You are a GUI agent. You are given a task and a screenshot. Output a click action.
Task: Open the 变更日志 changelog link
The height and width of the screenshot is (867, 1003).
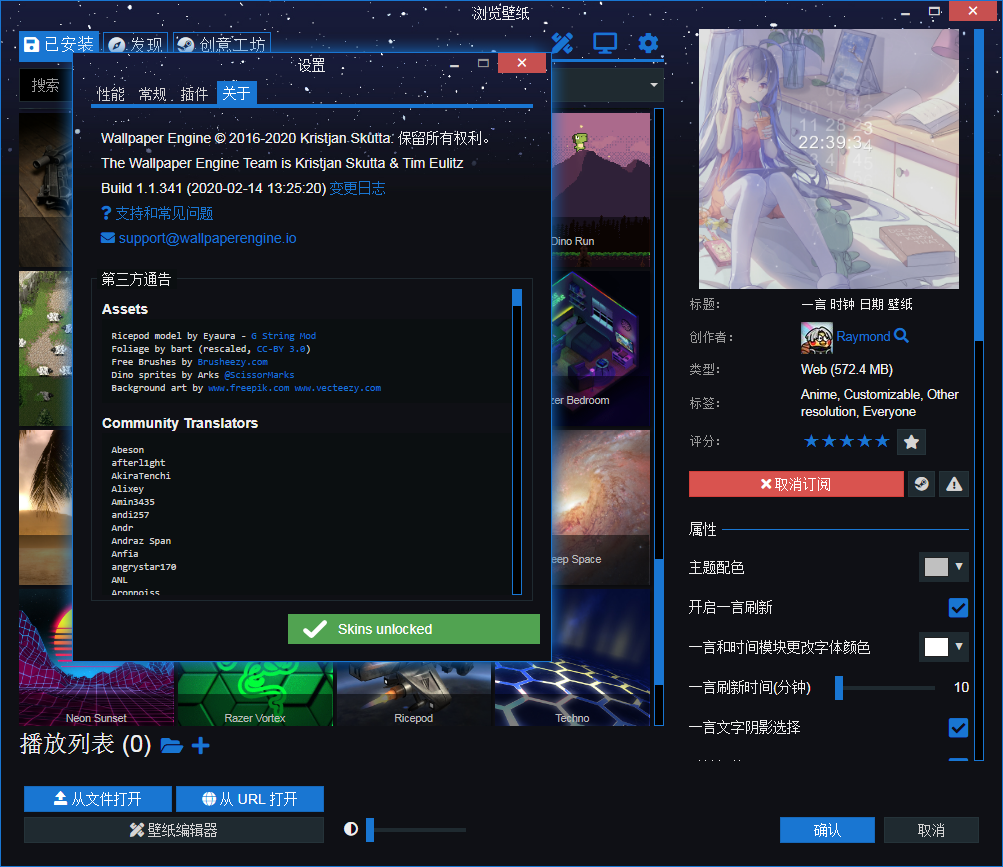357,187
